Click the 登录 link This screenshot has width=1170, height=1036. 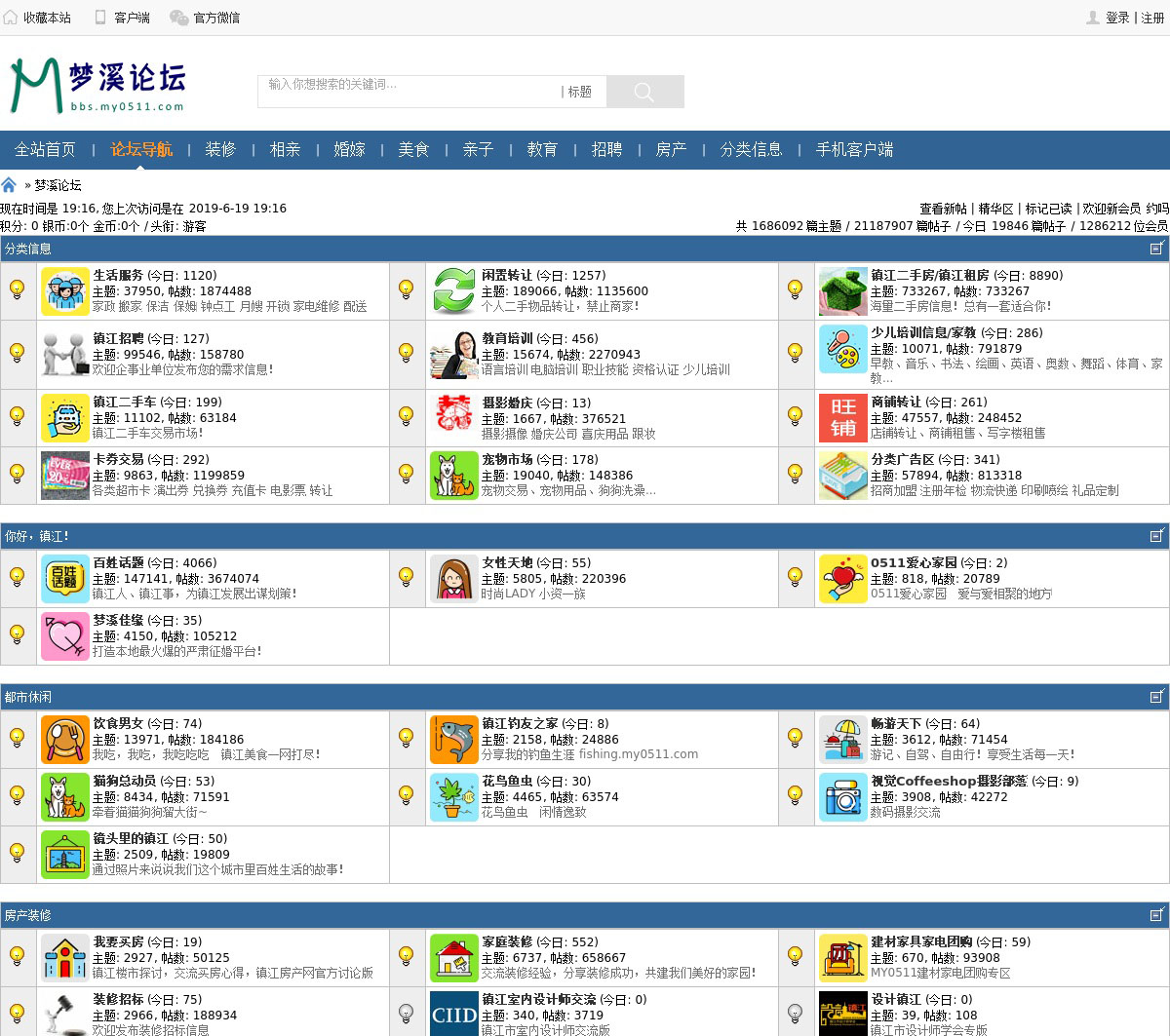1117,18
